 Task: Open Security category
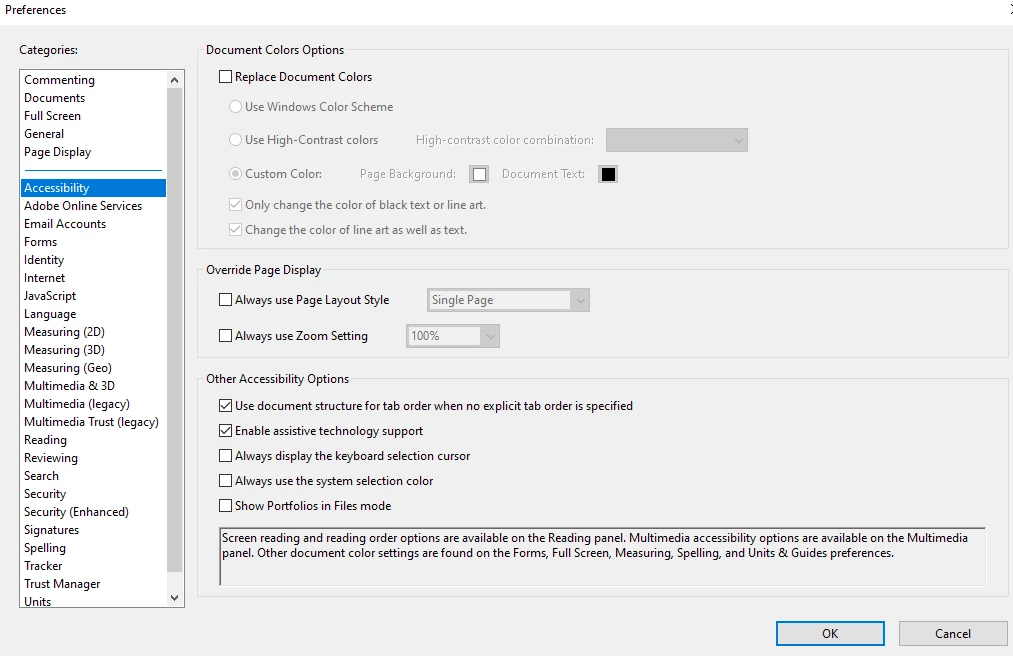(x=93, y=494)
